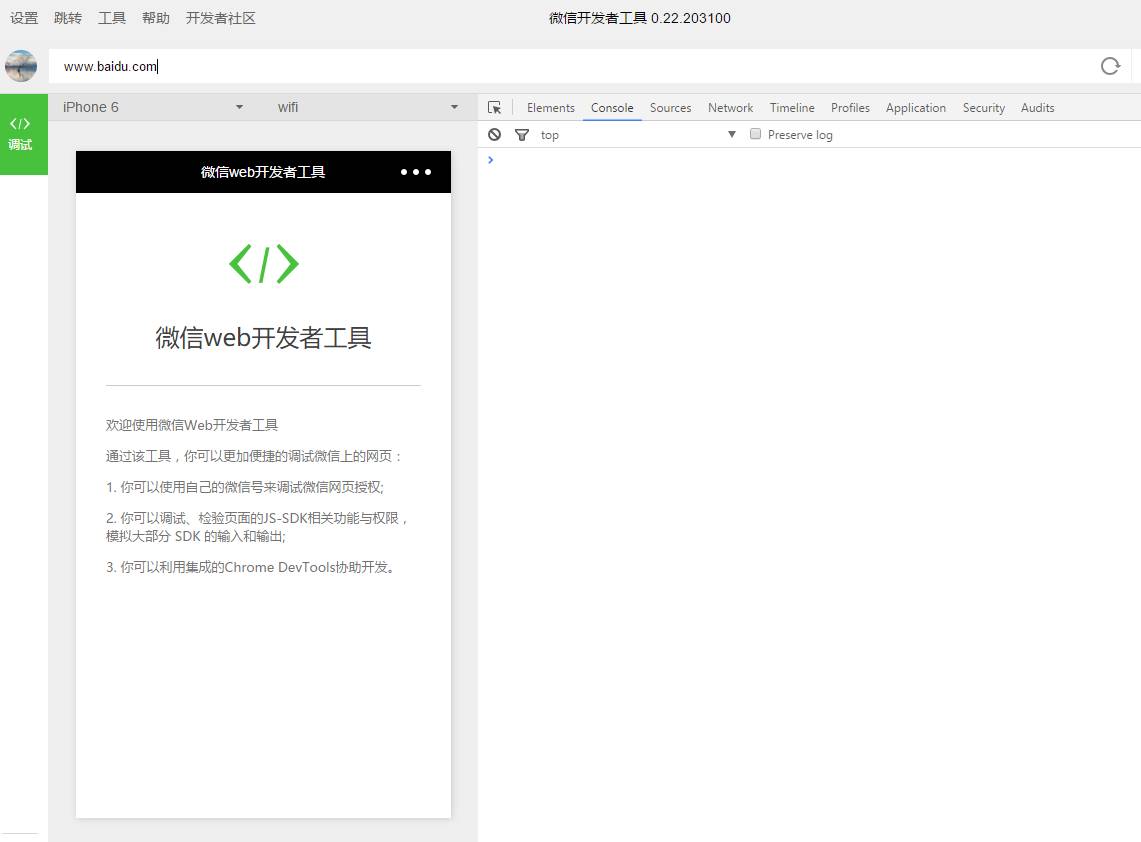This screenshot has width=1141, height=842.
Task: Switch to the Timeline tab
Action: pyautogui.click(x=792, y=108)
